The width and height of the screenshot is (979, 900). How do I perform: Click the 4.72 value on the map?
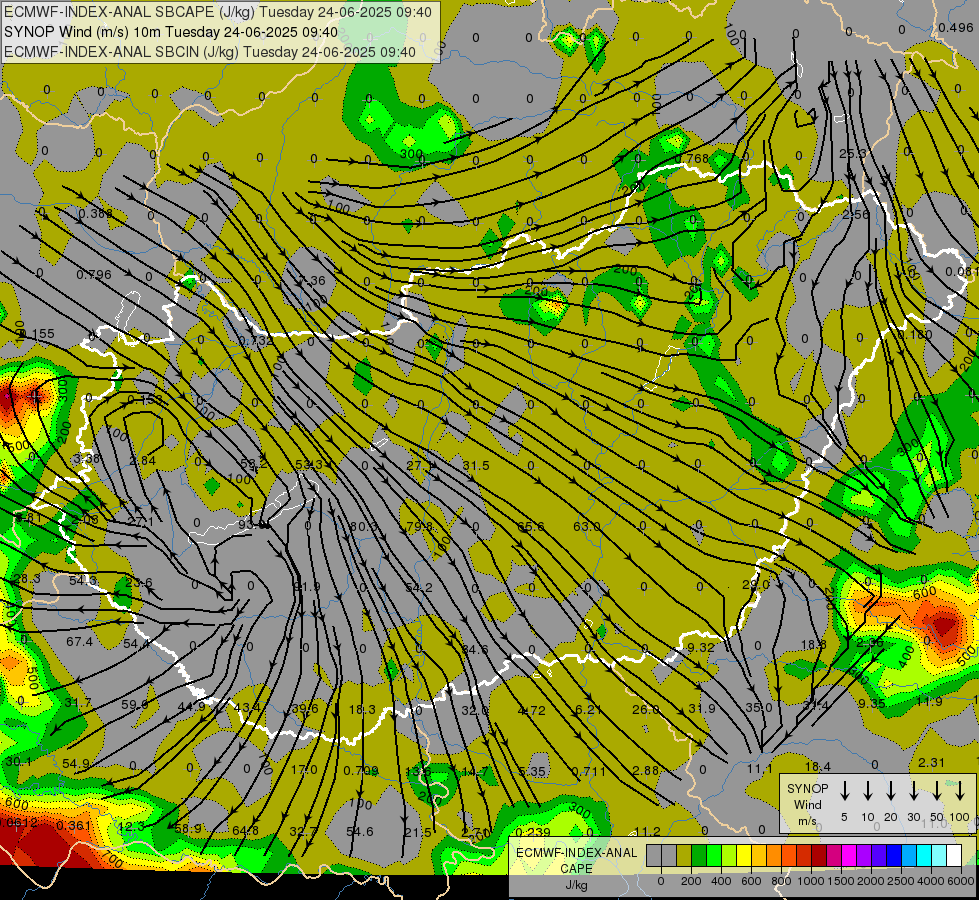click(531, 710)
